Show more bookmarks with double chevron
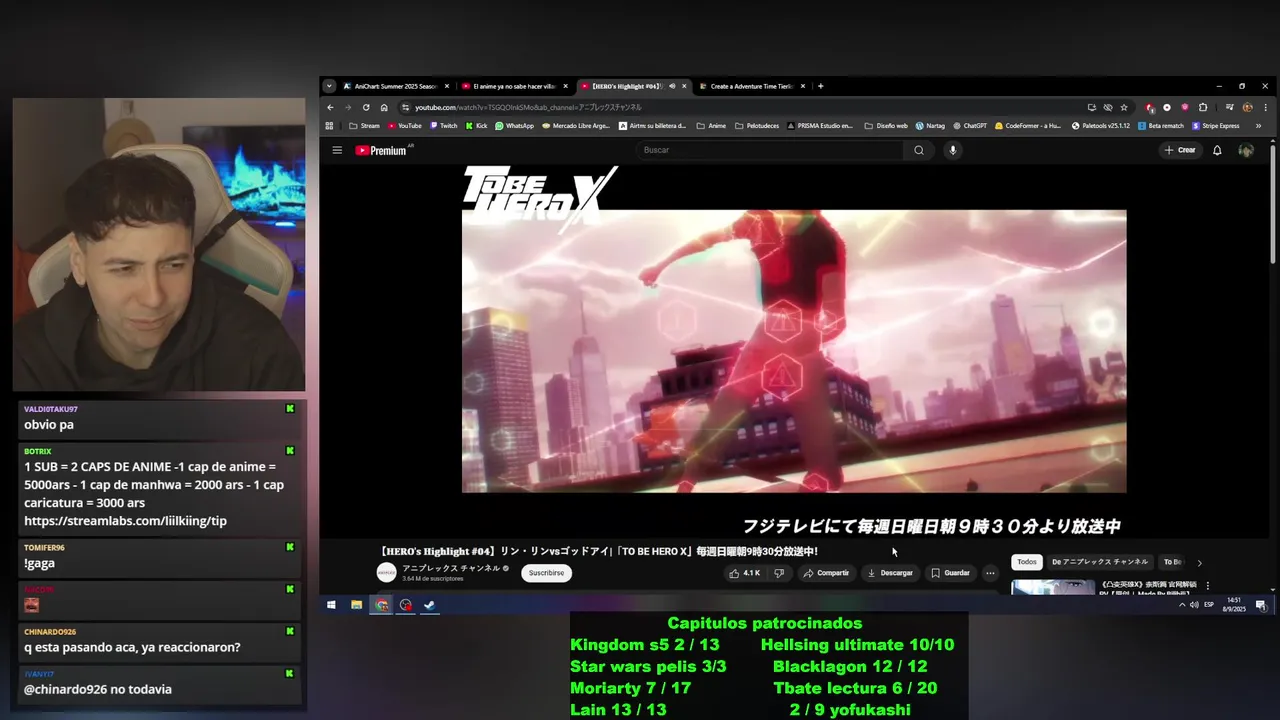This screenshot has width=1280, height=720. (1258, 126)
